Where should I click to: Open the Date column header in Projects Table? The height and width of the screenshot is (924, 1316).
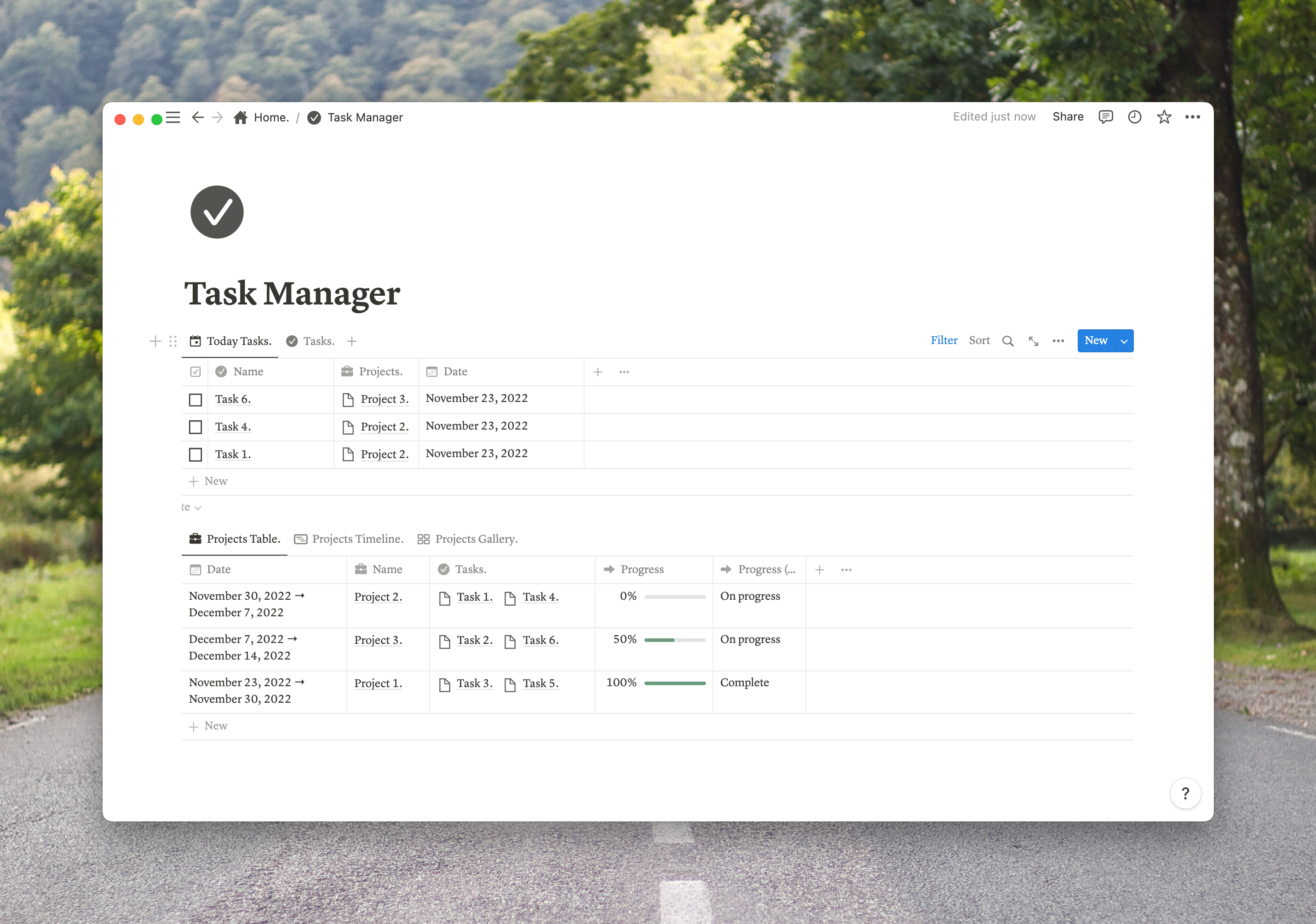tap(264, 570)
